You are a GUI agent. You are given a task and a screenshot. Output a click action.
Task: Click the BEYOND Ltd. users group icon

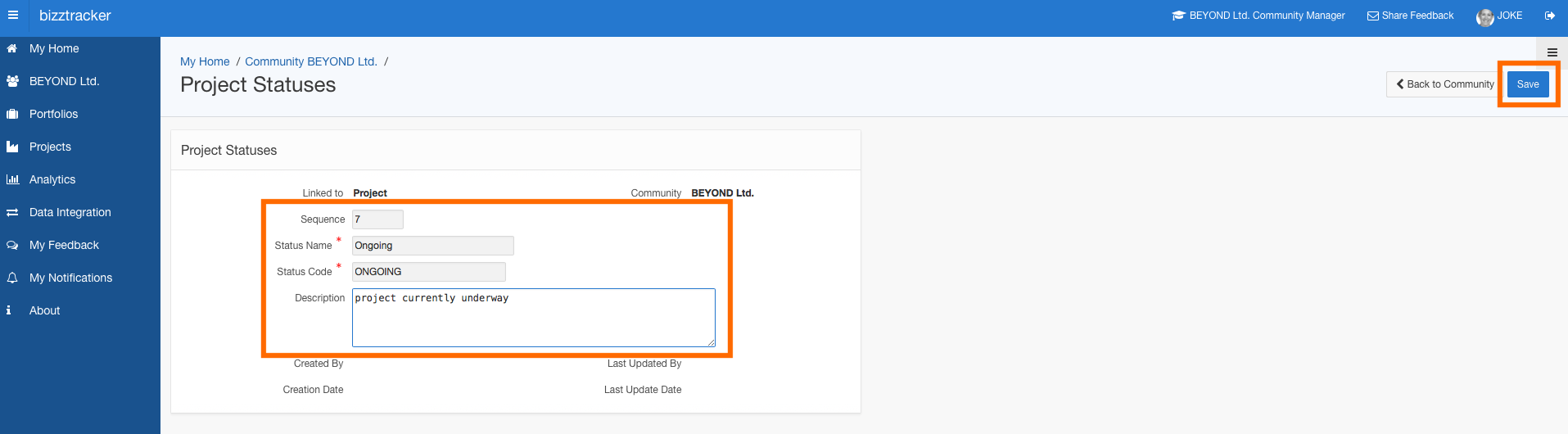12,81
